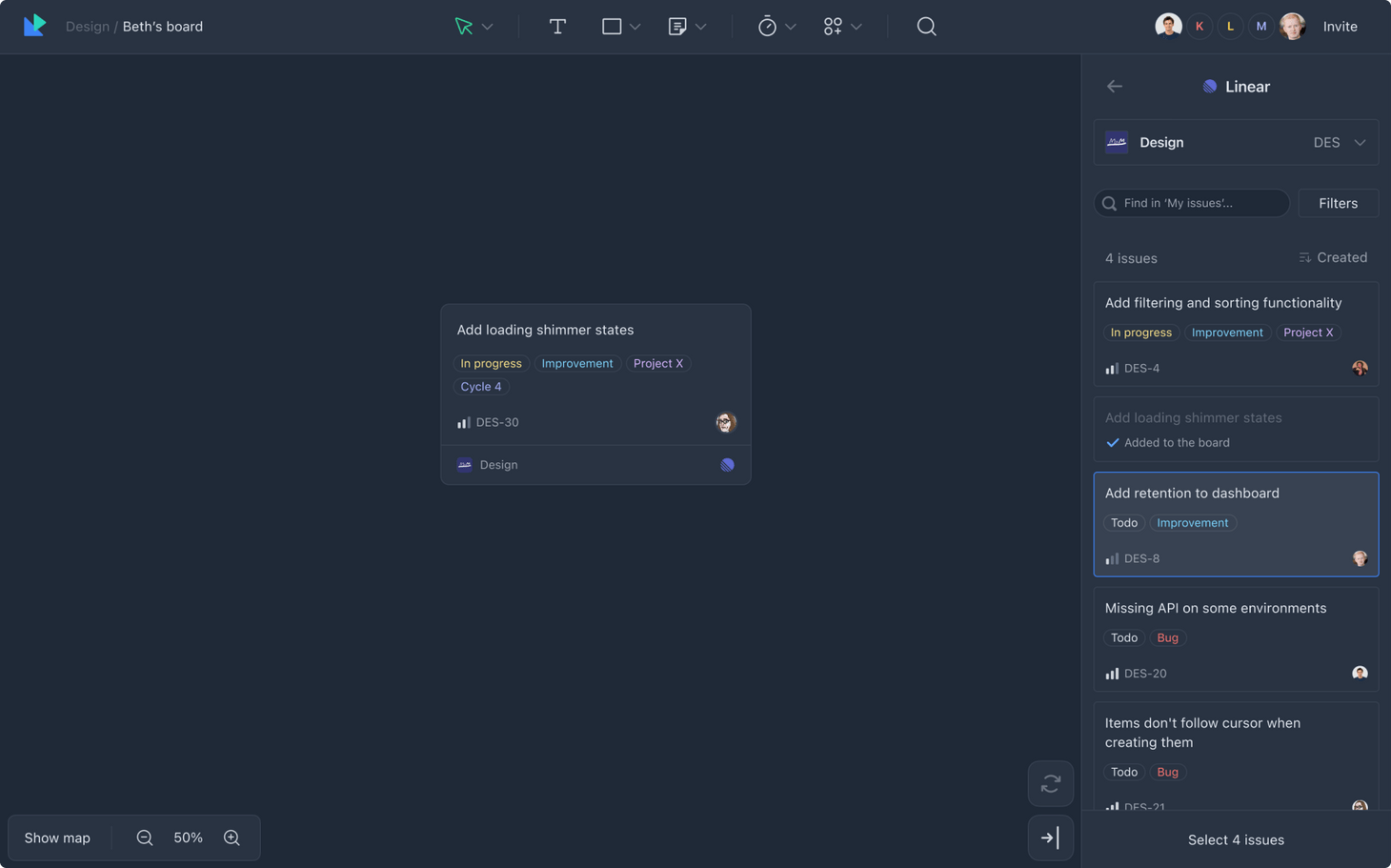
Task: Change sorting via the Created option
Action: [1333, 257]
